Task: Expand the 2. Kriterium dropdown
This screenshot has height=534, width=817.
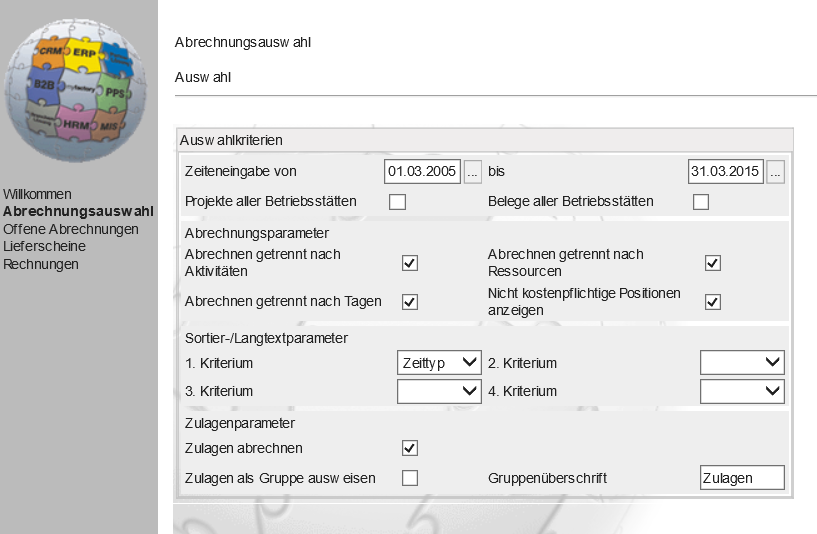Action: click(742, 362)
